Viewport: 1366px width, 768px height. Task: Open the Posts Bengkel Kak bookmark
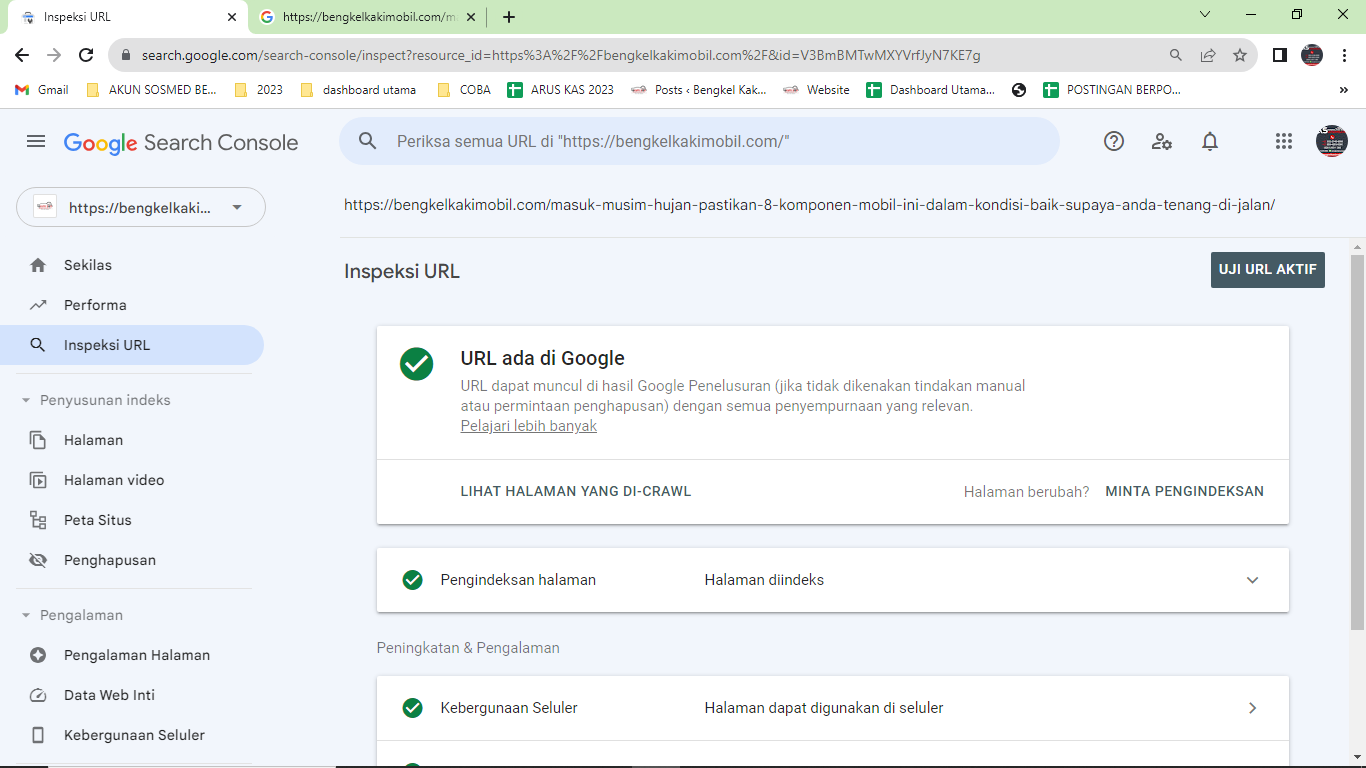point(699,90)
